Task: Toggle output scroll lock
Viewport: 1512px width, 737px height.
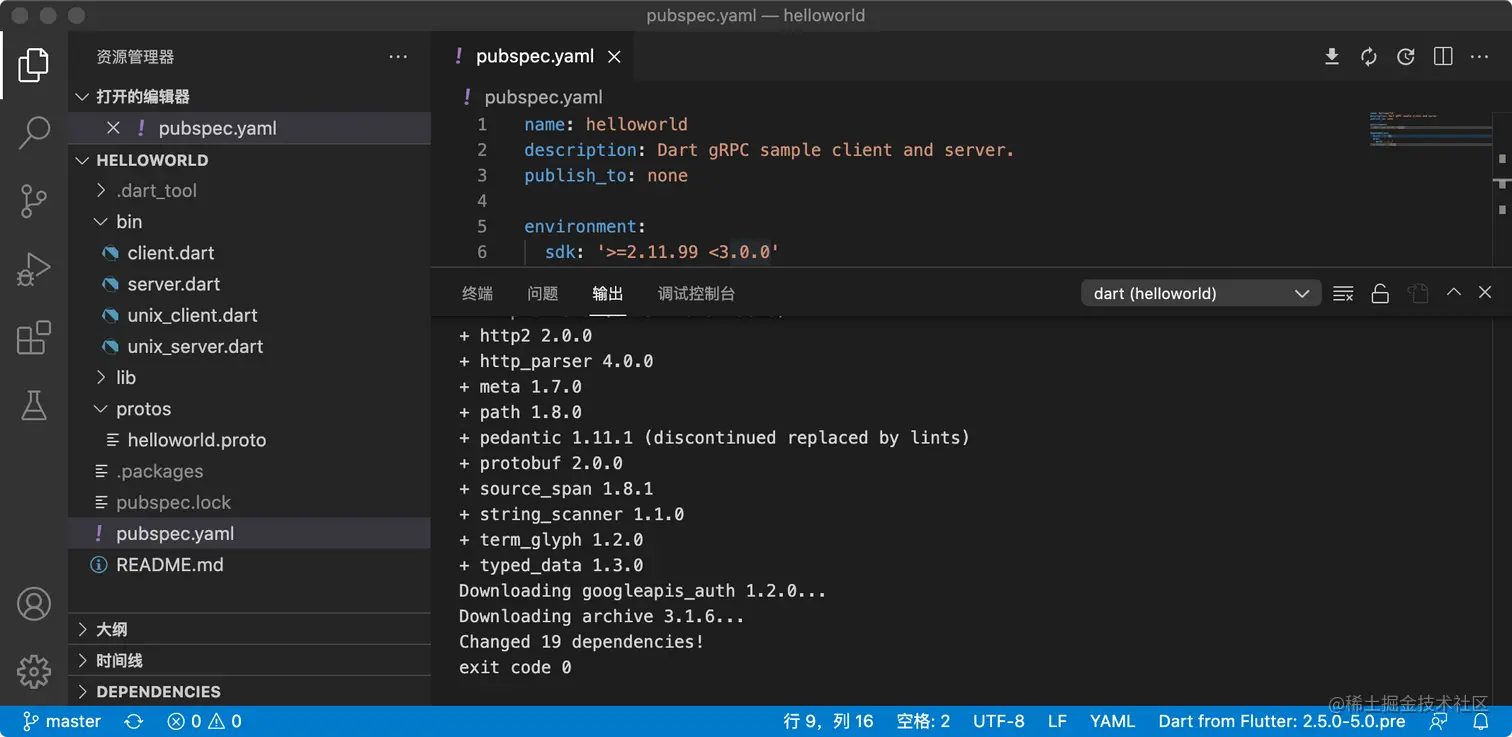Action: [1380, 293]
